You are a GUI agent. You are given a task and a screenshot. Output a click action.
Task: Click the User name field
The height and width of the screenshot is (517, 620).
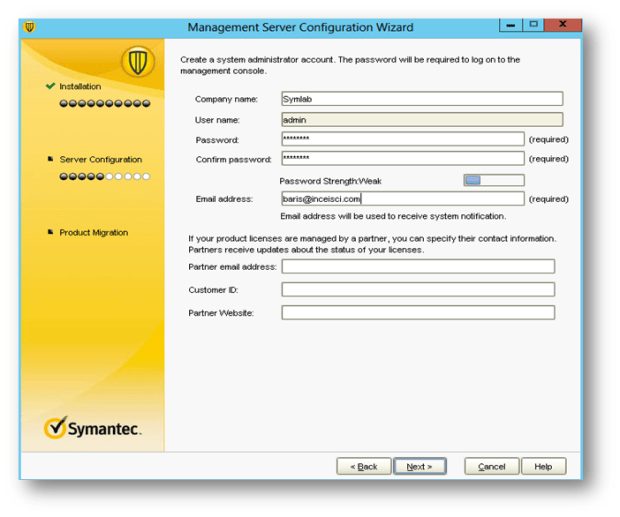pyautogui.click(x=422, y=119)
